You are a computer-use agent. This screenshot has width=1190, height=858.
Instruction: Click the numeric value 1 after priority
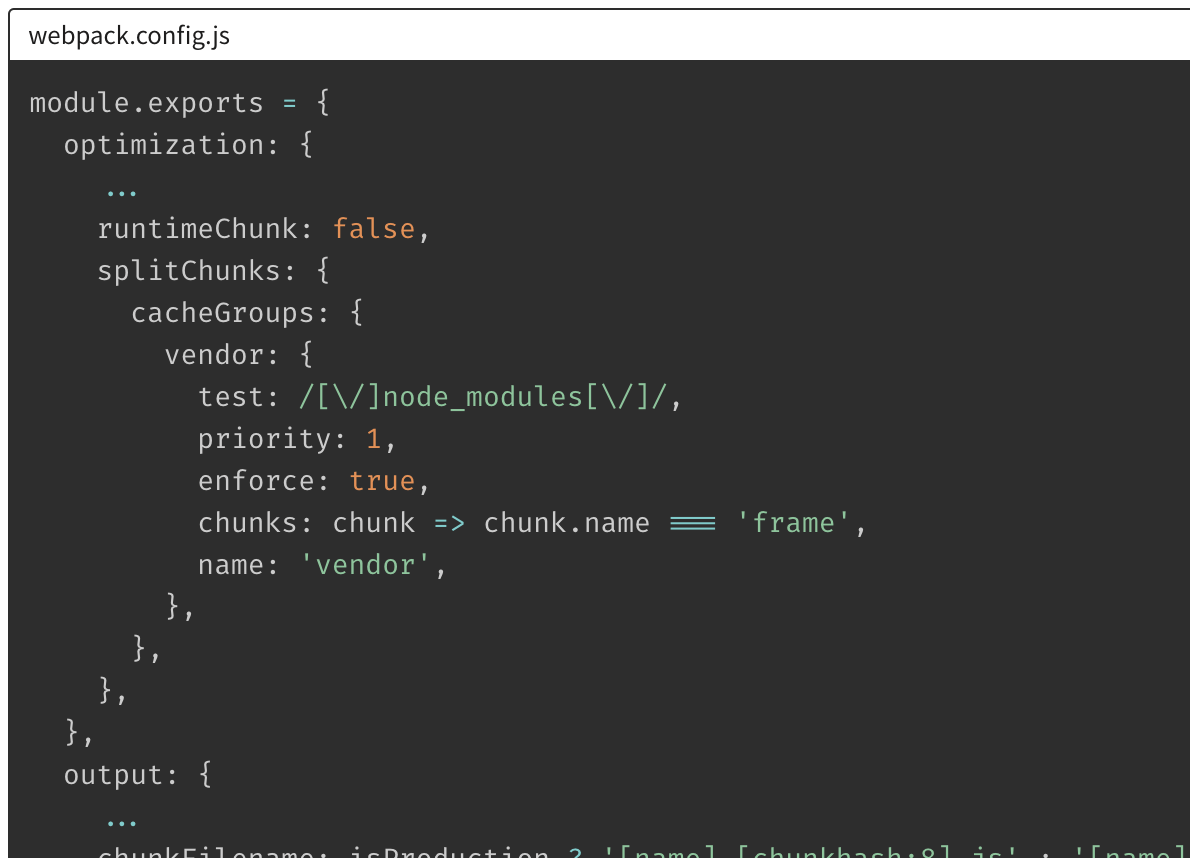pos(373,439)
